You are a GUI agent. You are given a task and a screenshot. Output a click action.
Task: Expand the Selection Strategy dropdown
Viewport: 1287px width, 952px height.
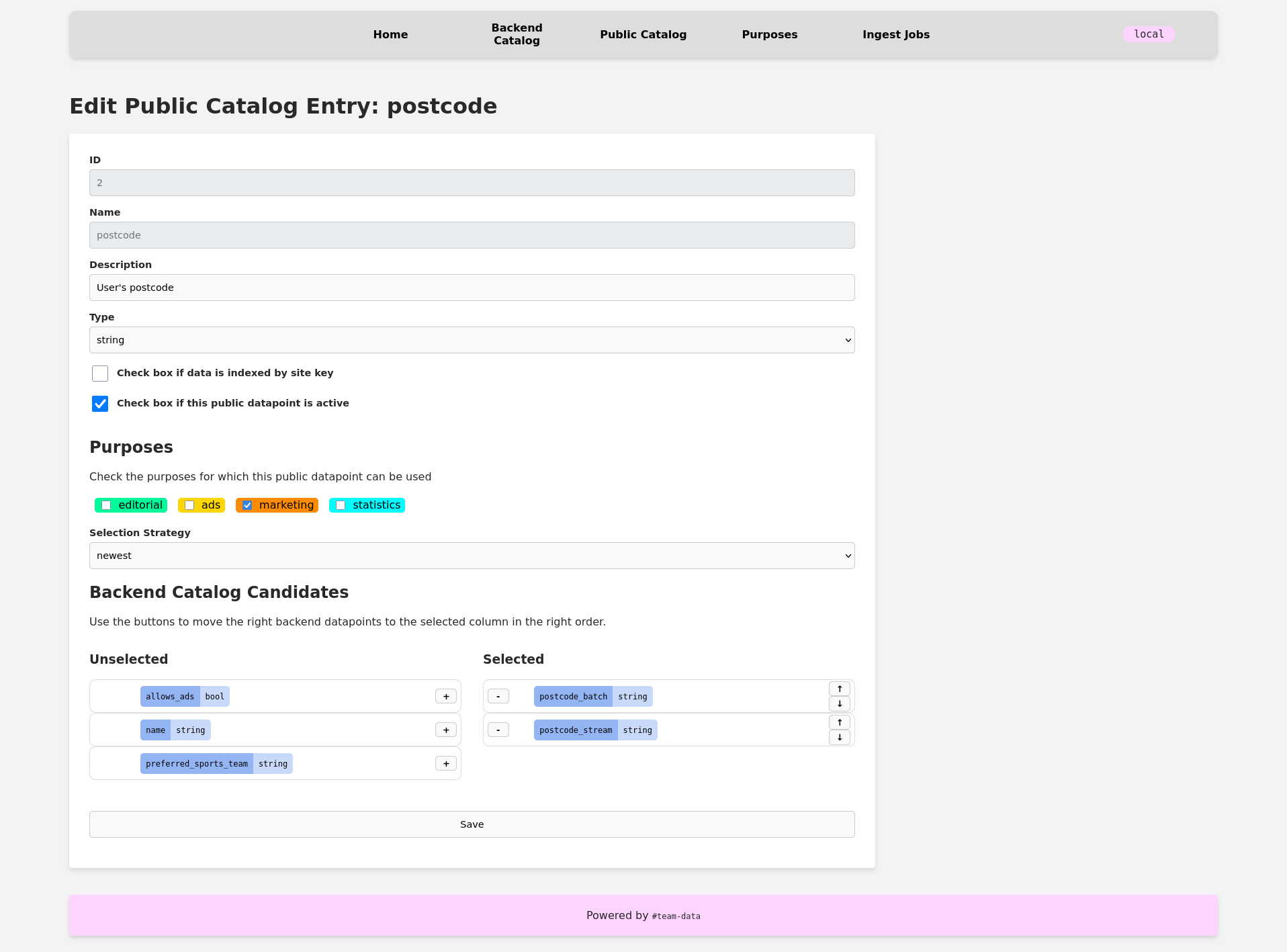click(472, 556)
